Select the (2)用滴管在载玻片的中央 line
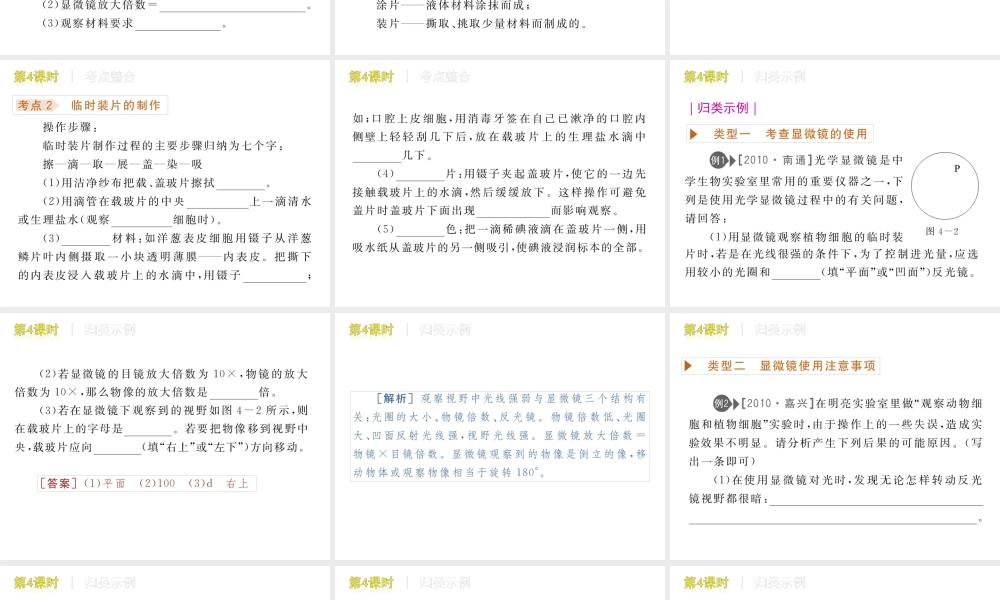The height and width of the screenshot is (600, 1000). click(177, 201)
